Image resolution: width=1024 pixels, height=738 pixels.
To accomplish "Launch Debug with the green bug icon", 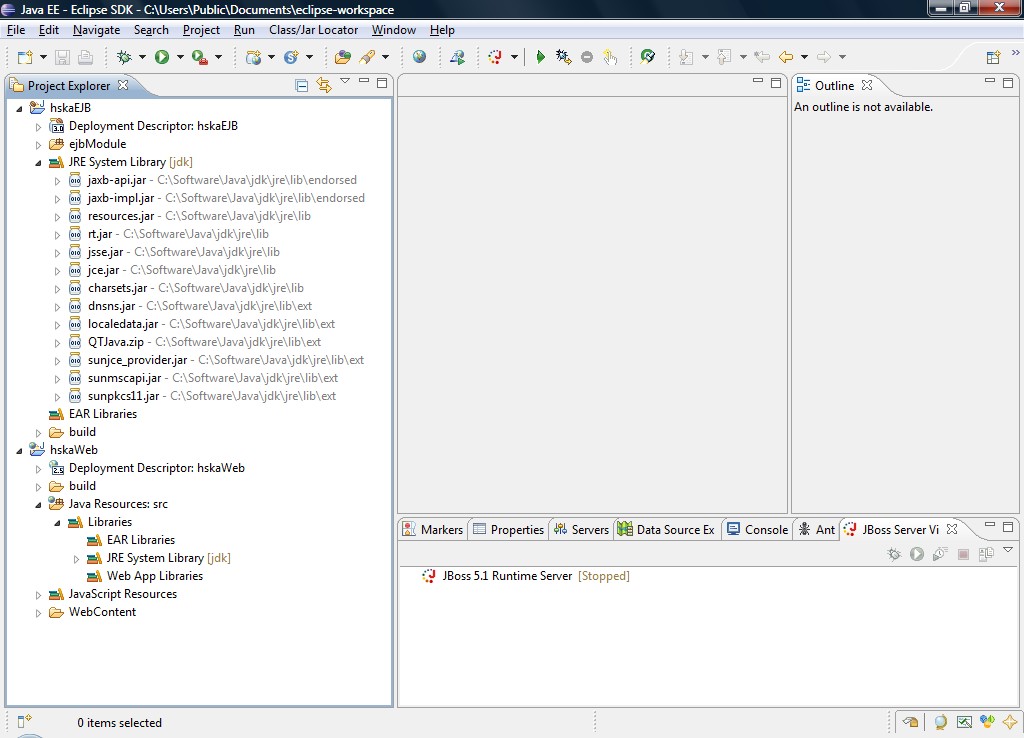I will pyautogui.click(x=124, y=57).
